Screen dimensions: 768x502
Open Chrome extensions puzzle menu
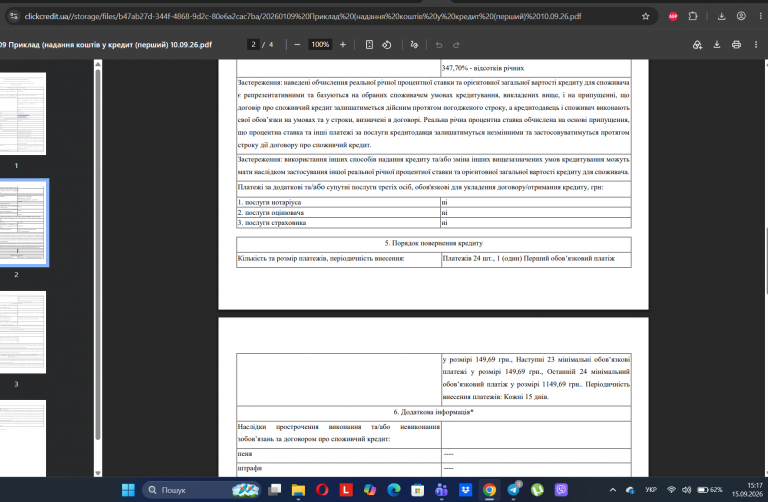[x=693, y=16]
